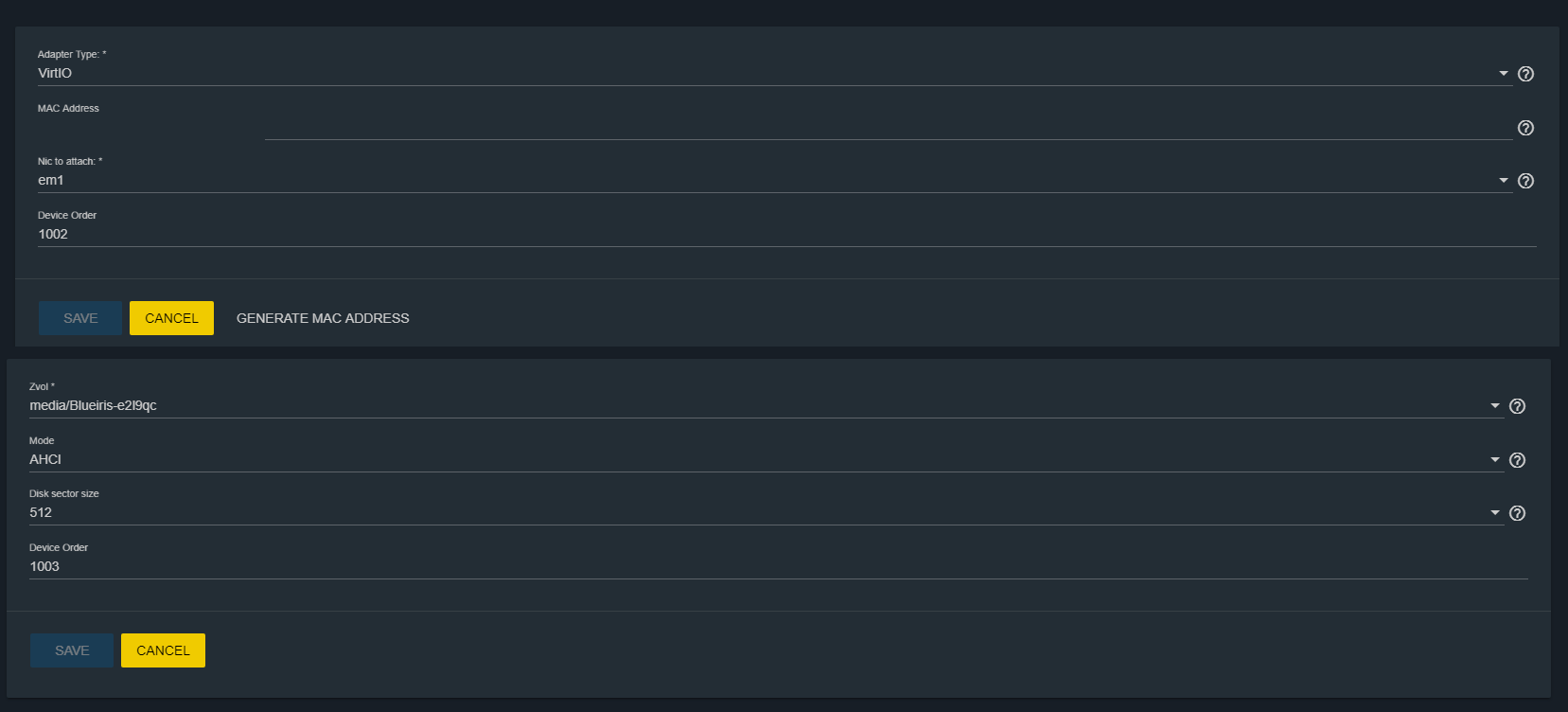The height and width of the screenshot is (712, 1568).
Task: Open help tooltip for Nic to attach
Action: [1525, 181]
